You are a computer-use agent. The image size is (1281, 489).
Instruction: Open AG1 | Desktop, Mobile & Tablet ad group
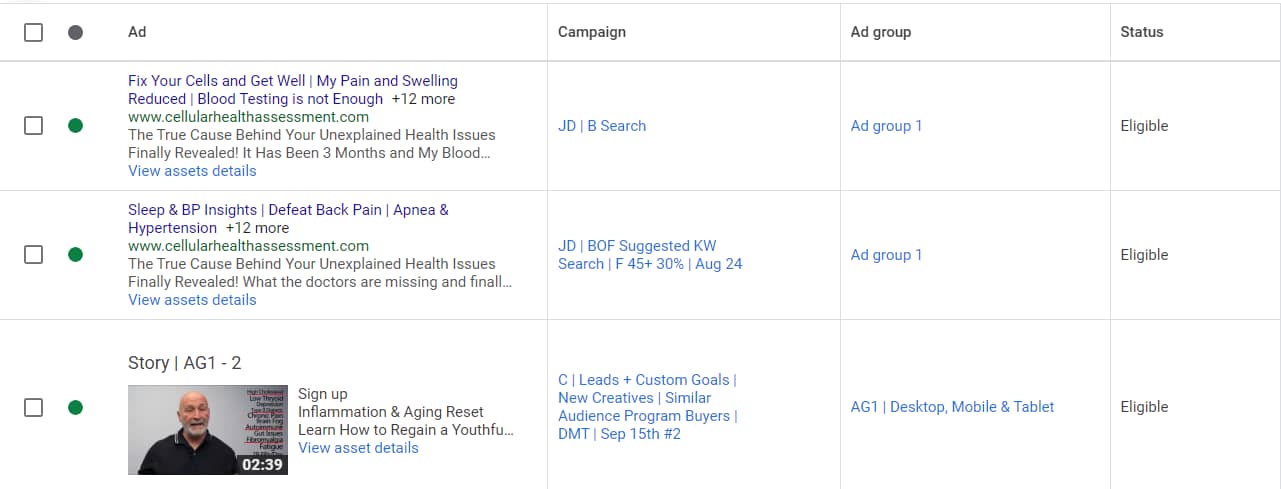(952, 407)
